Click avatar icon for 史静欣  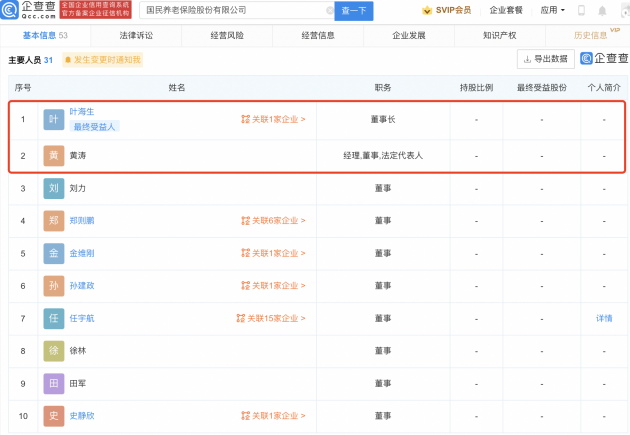[x=54, y=416]
